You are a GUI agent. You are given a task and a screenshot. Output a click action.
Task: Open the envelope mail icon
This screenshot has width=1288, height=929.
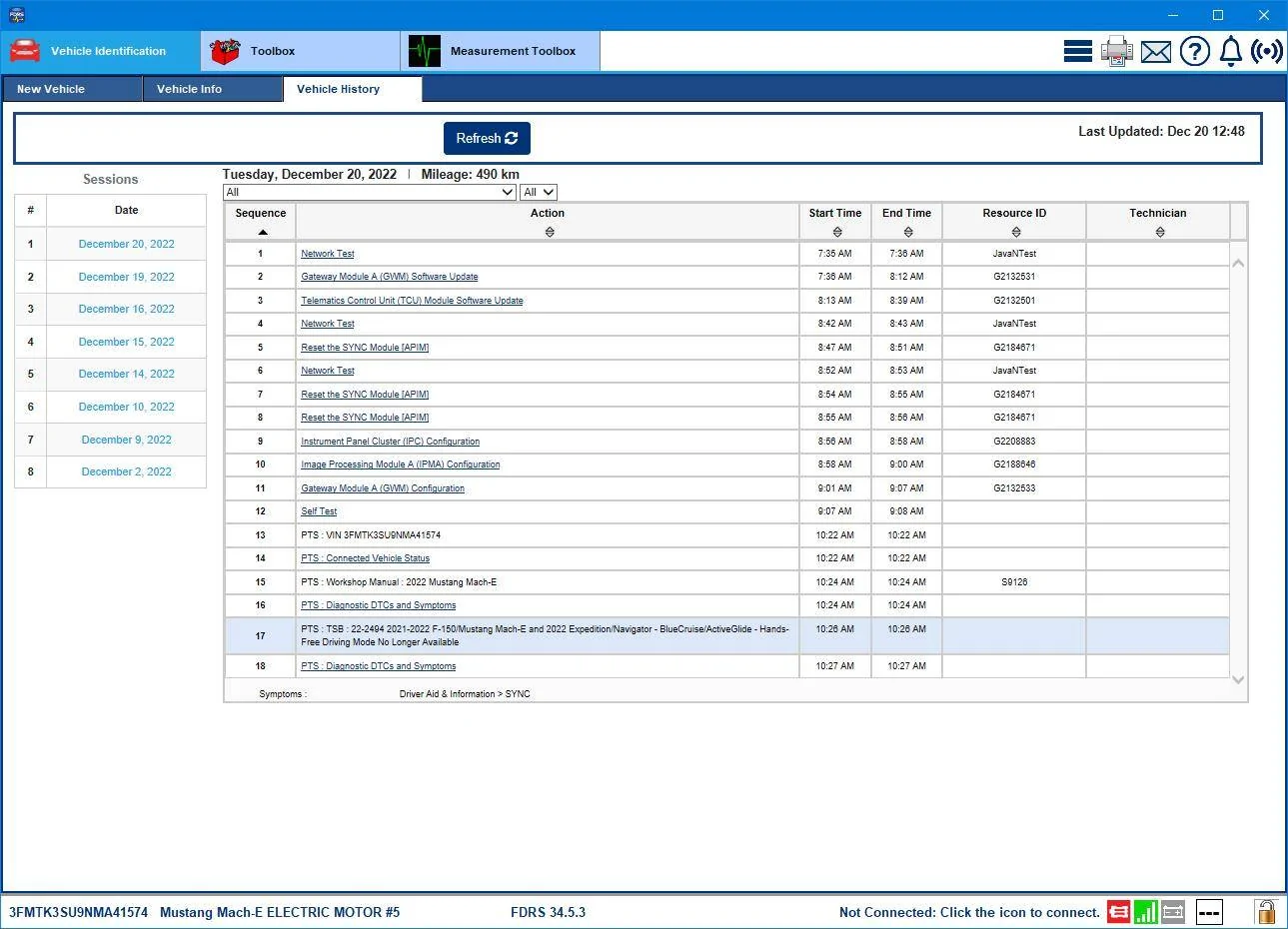coord(1156,52)
